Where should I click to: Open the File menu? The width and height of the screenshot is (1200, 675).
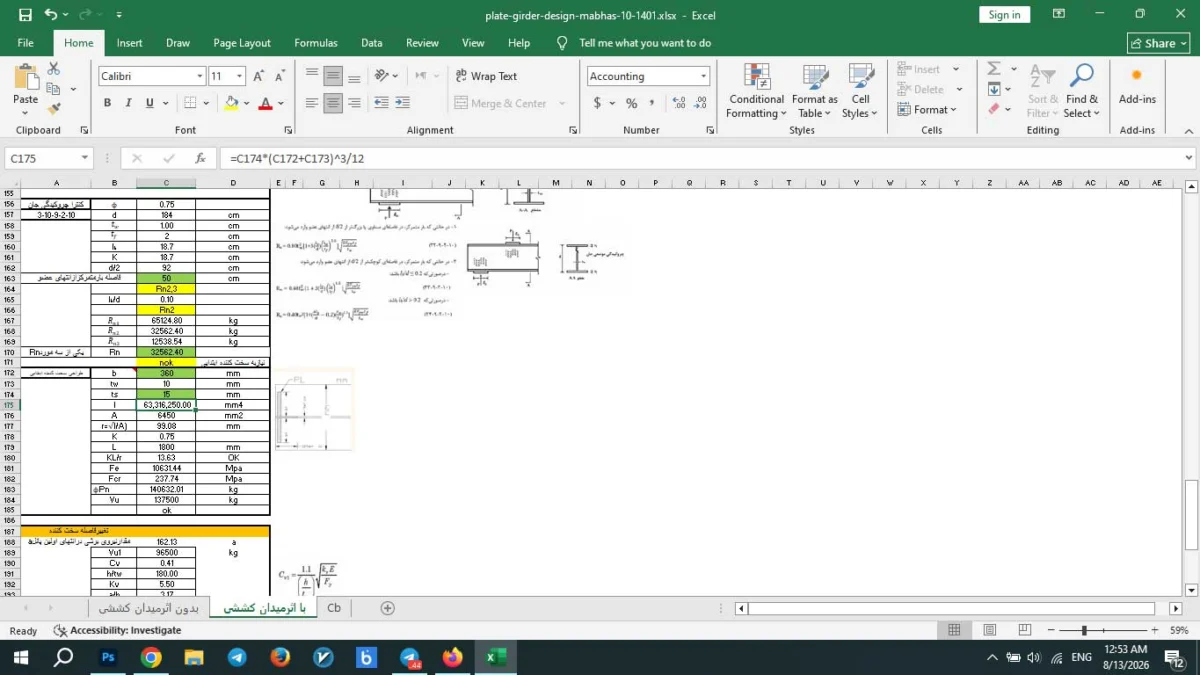(x=26, y=43)
